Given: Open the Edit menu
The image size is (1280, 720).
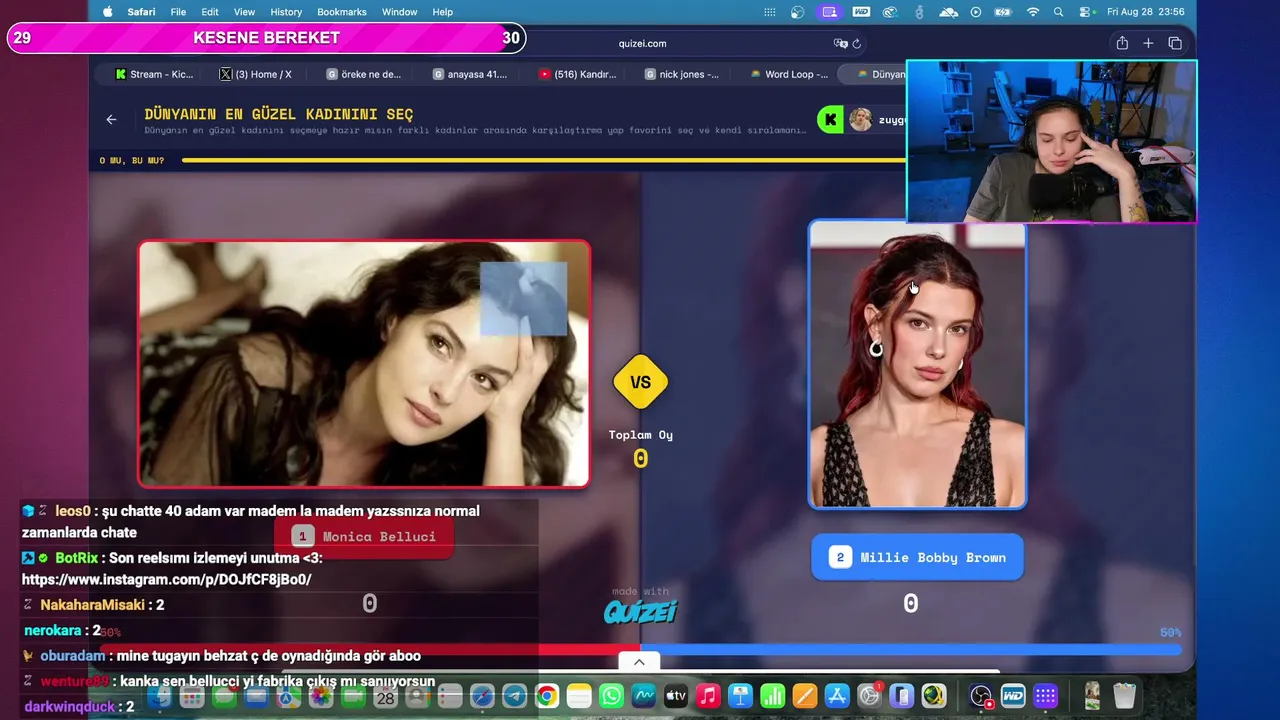Looking at the screenshot, I should click(210, 12).
